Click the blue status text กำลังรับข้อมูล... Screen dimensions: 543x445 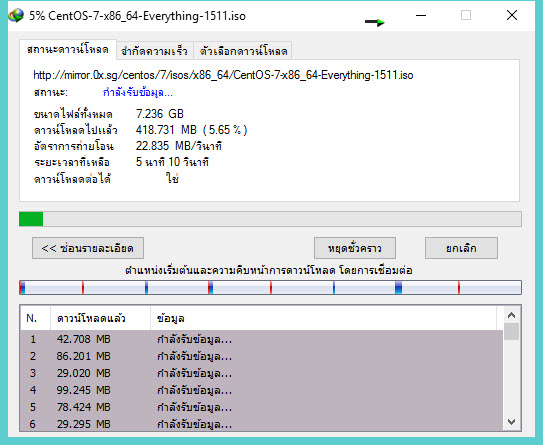138,92
